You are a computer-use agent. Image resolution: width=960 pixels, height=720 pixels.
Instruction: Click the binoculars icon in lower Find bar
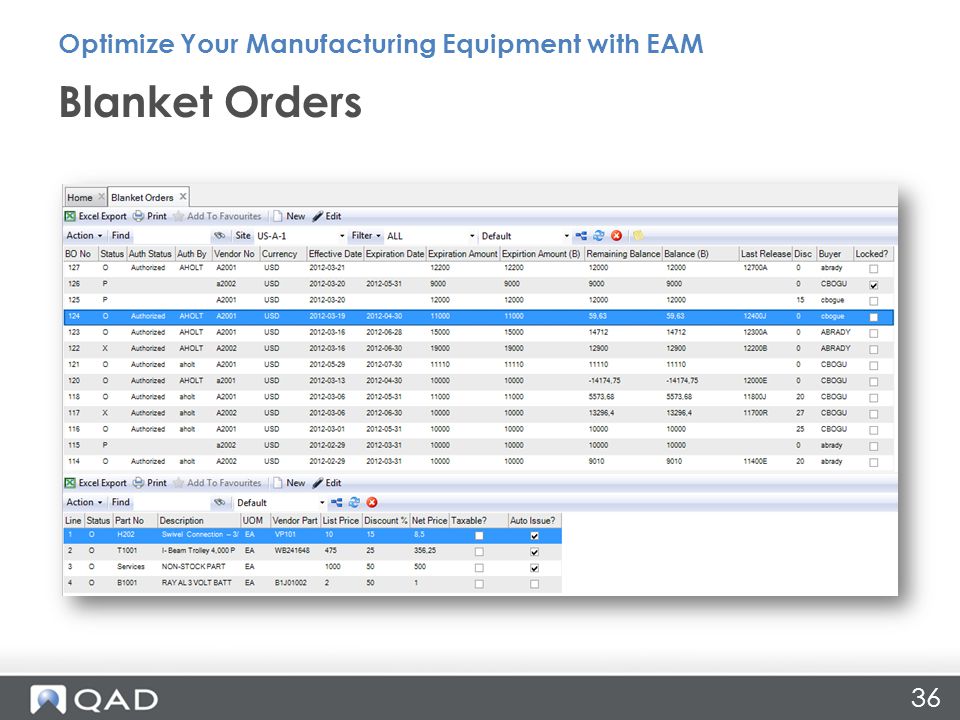pyautogui.click(x=219, y=503)
